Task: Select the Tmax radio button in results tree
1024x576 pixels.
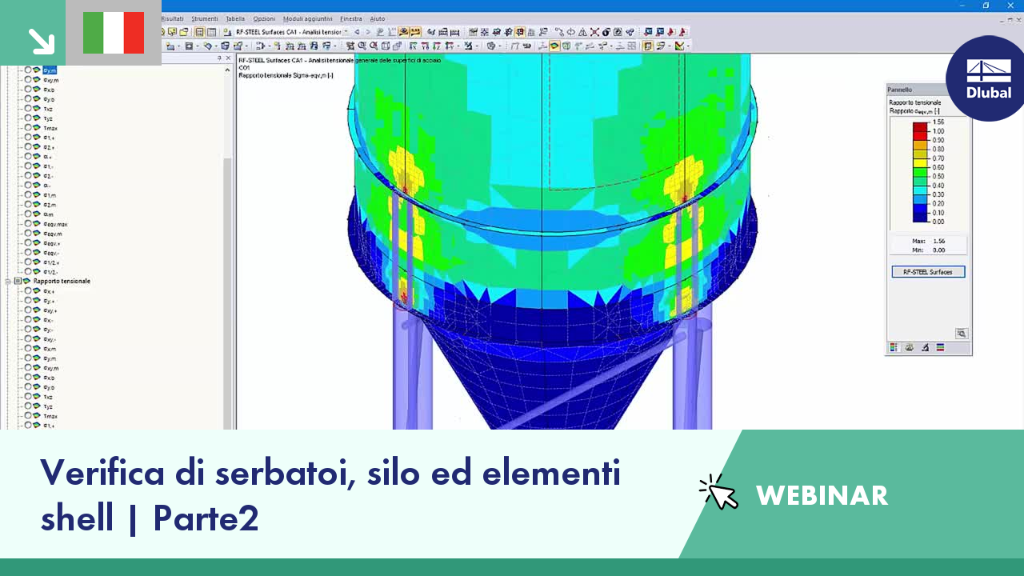Action: 28,128
